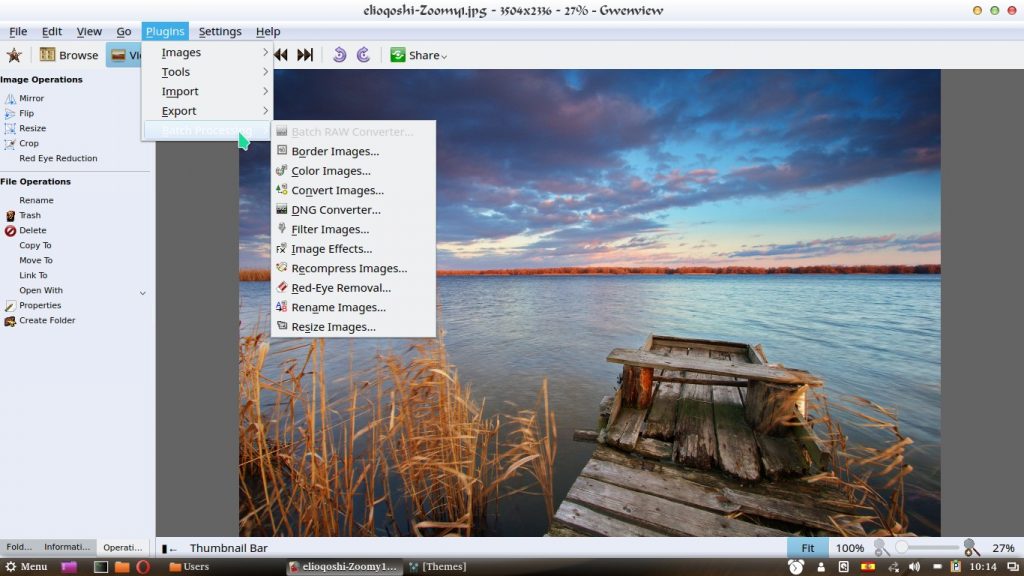Open the Go menu
Screen dimensions: 1024x576
point(123,31)
